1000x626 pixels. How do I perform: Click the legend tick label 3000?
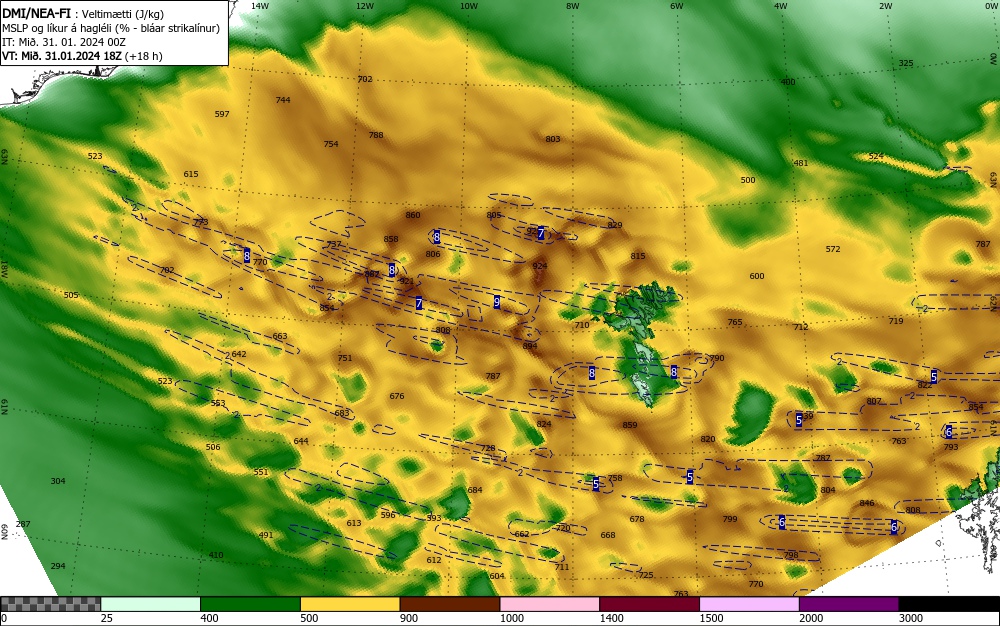tap(911, 618)
